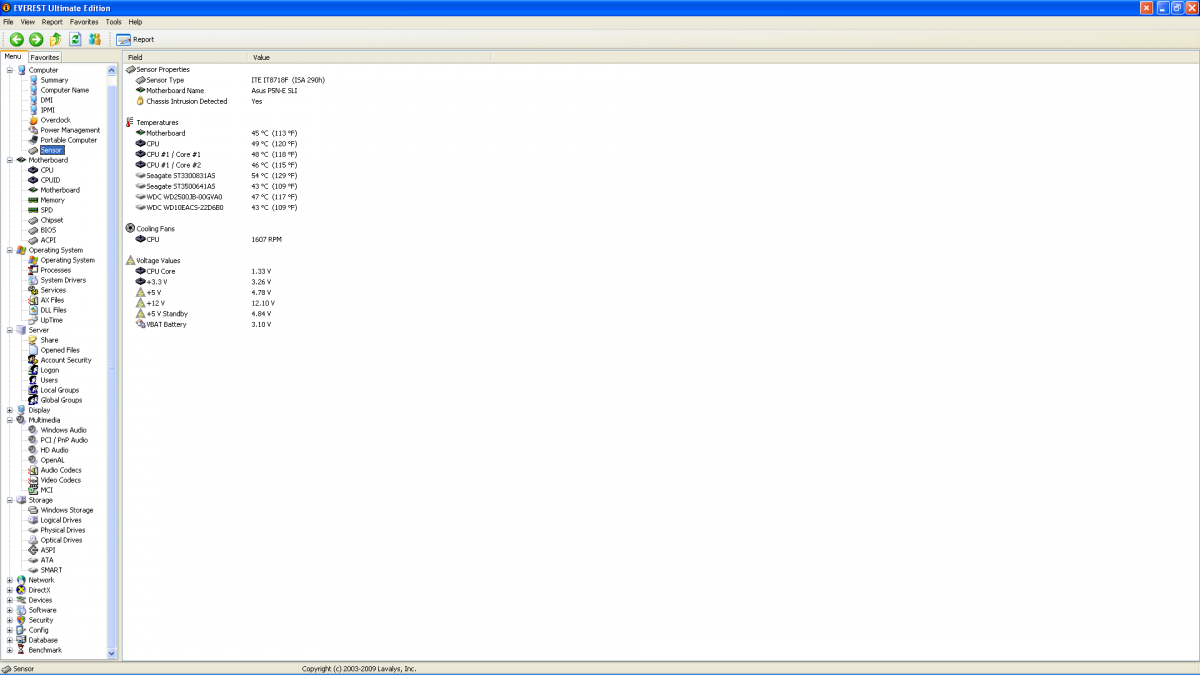Image resolution: width=1200 pixels, height=675 pixels.
Task: Select the Power Management icon
Action: click(33, 130)
